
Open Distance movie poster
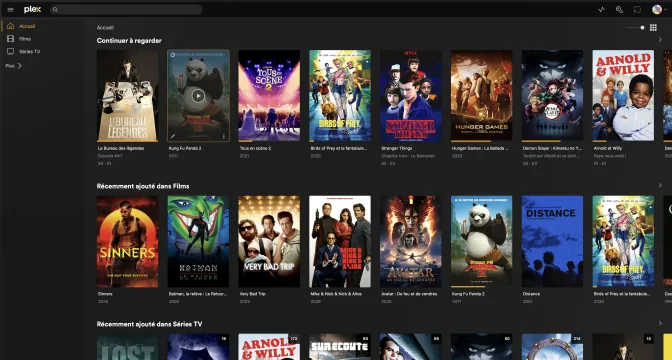(552, 242)
